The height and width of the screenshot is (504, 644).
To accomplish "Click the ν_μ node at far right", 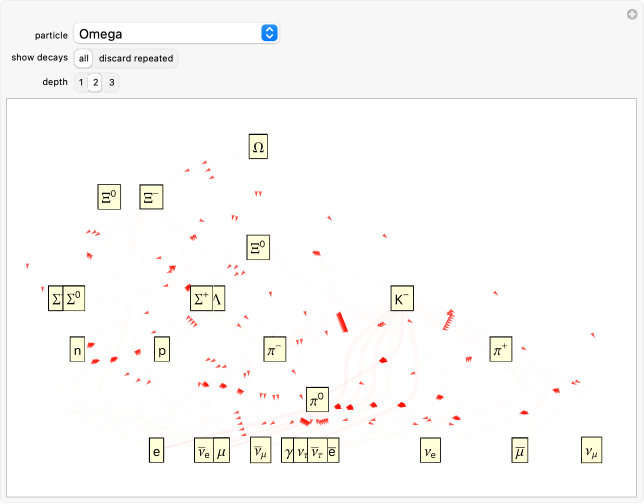I will point(591,451).
